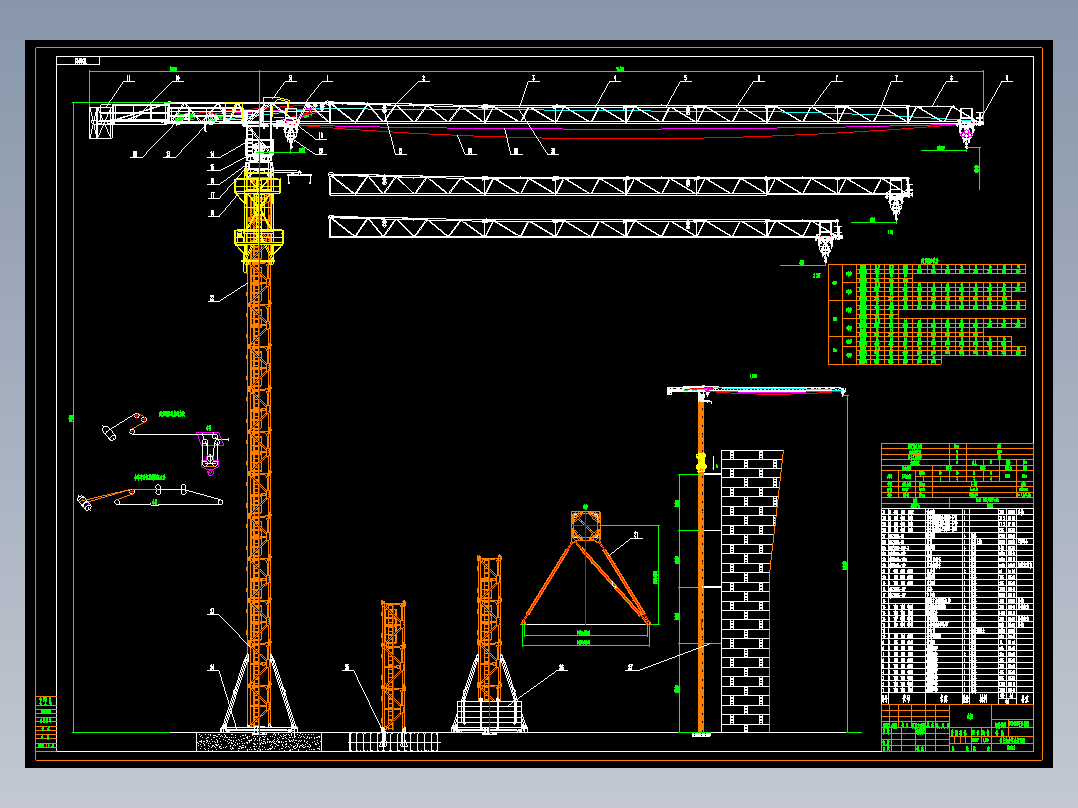Open the green load chart table

click(x=927, y=313)
